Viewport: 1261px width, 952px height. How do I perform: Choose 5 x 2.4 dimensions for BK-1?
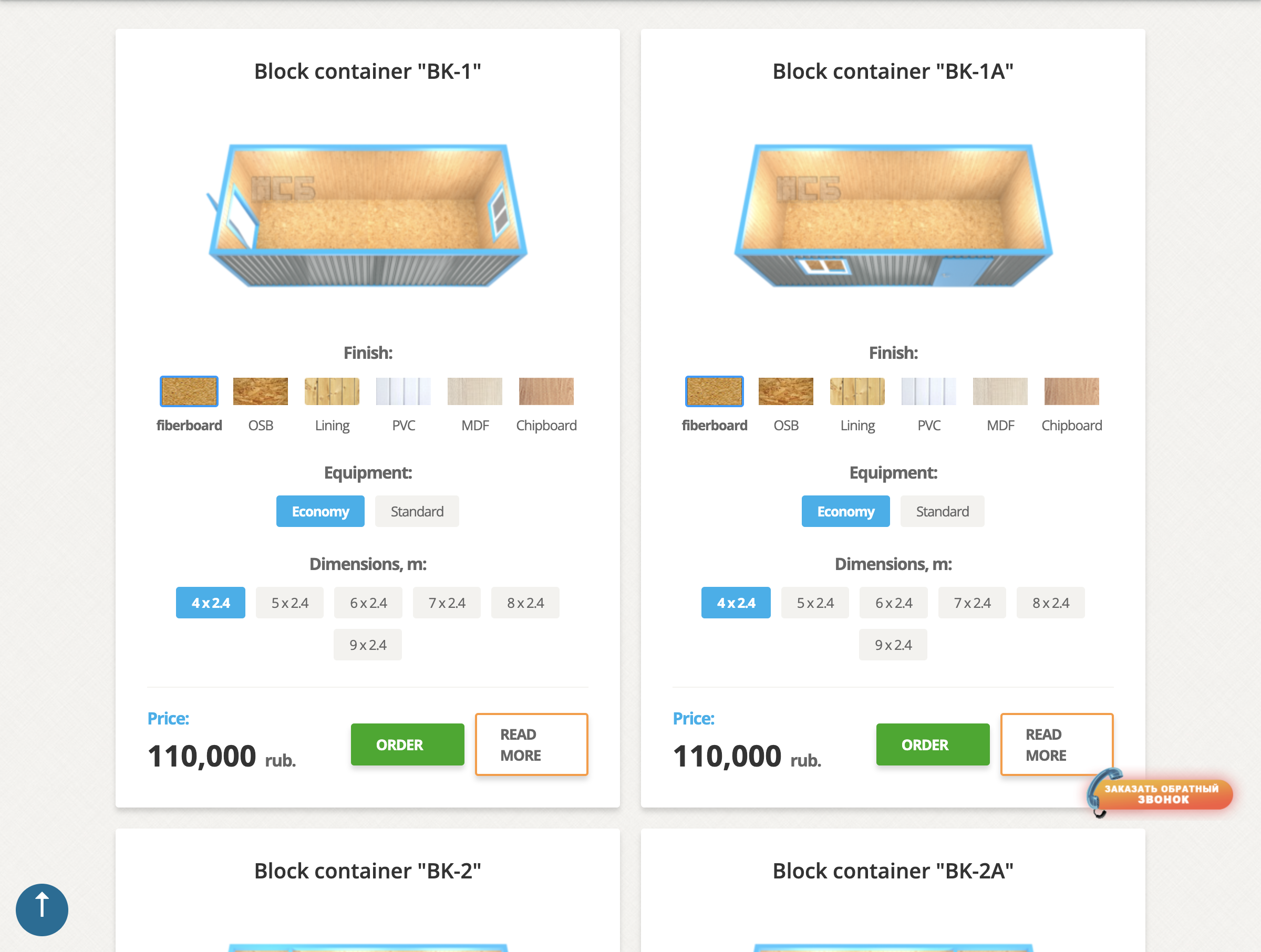coord(290,603)
